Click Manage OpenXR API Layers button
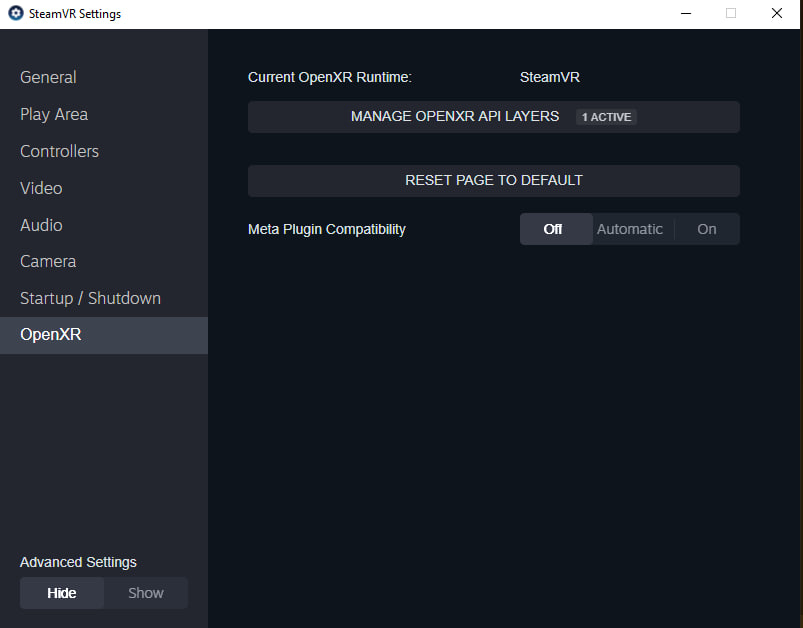 point(494,117)
